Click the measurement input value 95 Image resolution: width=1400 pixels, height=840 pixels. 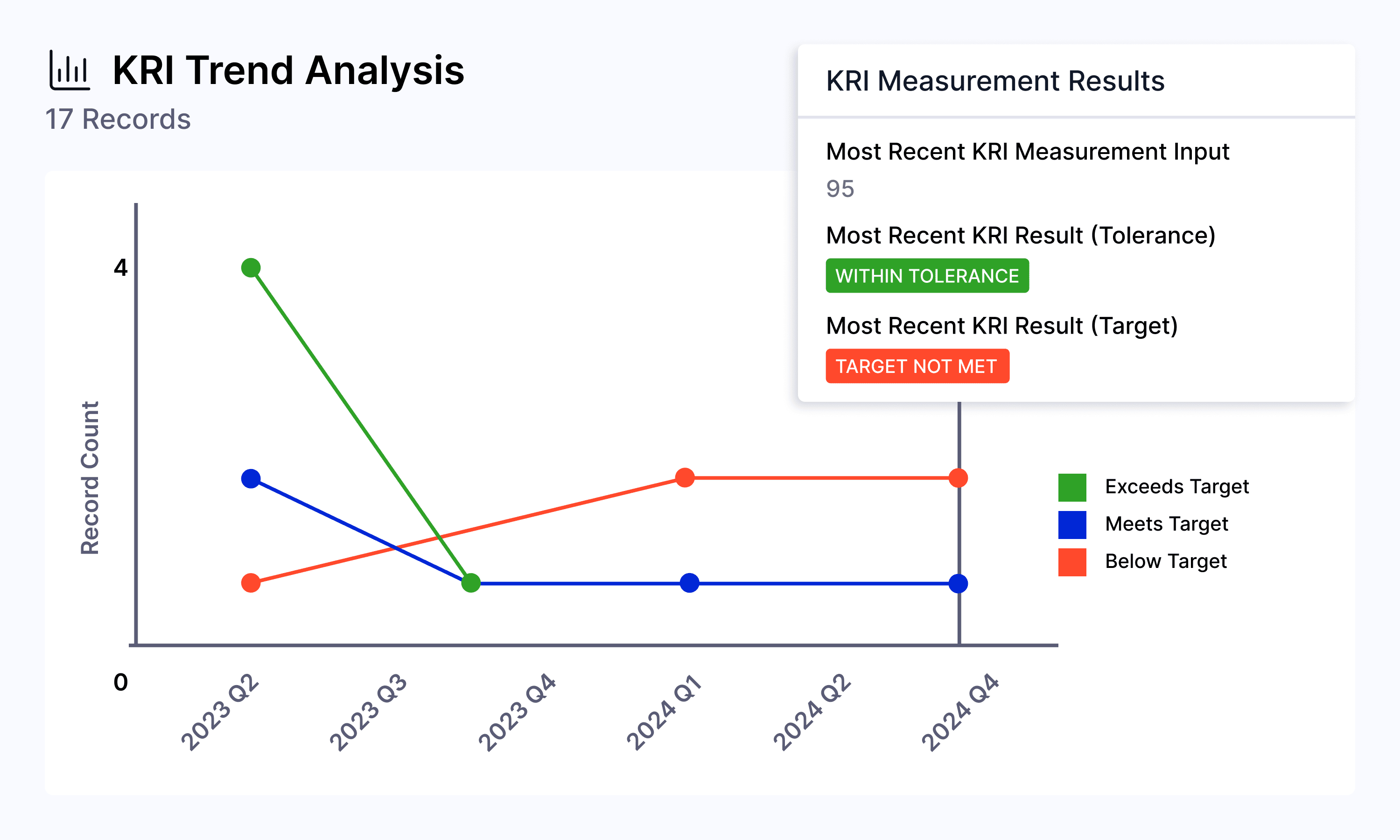[840, 189]
